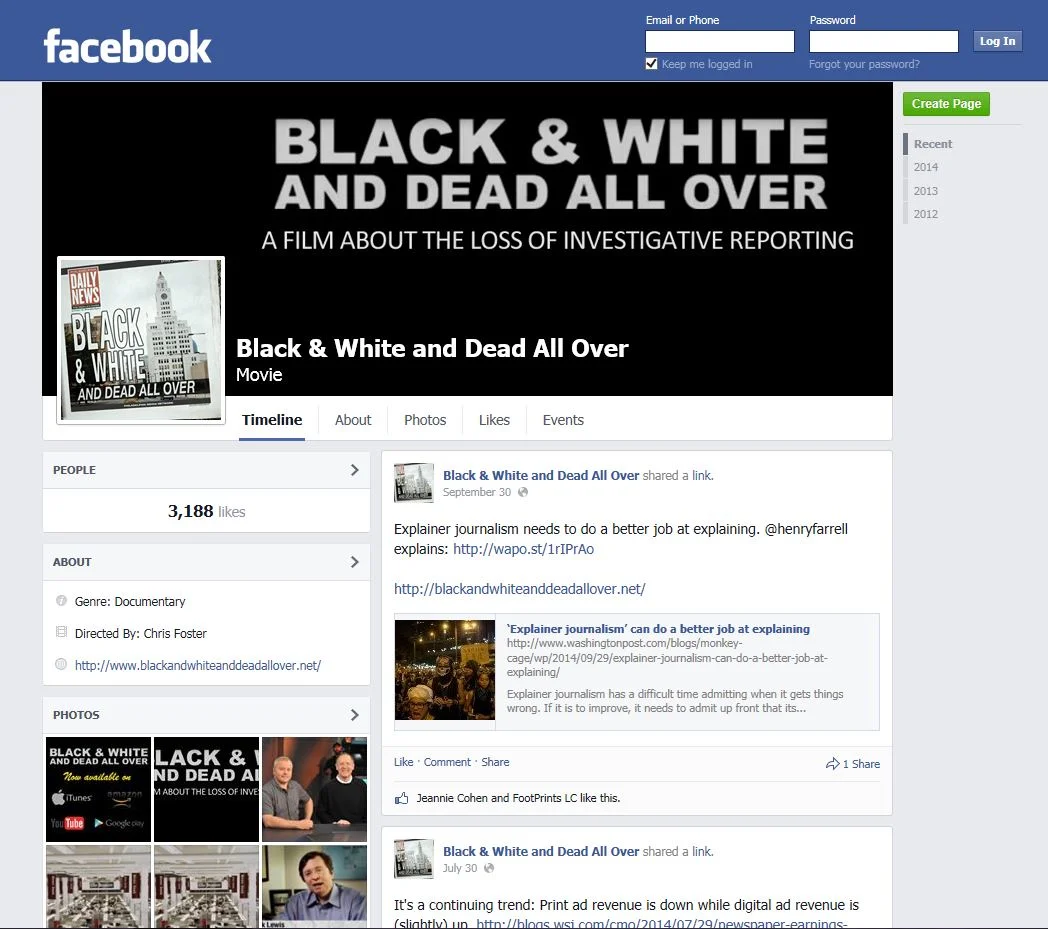Open the photo of man in blue shirt
The image size is (1048, 929).
(314, 886)
